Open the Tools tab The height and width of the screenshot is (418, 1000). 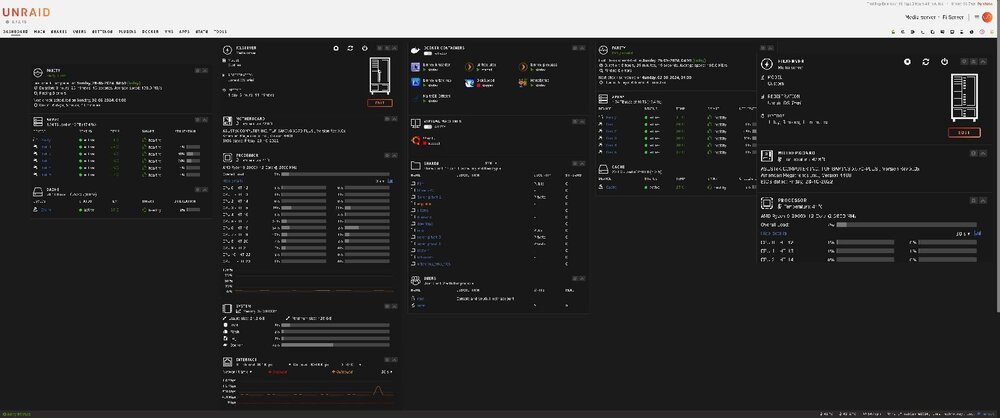tap(220, 31)
